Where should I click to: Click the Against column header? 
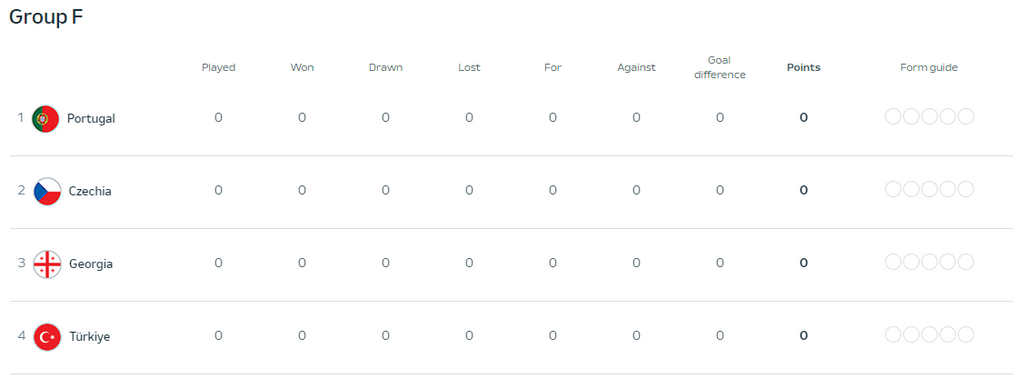(636, 67)
